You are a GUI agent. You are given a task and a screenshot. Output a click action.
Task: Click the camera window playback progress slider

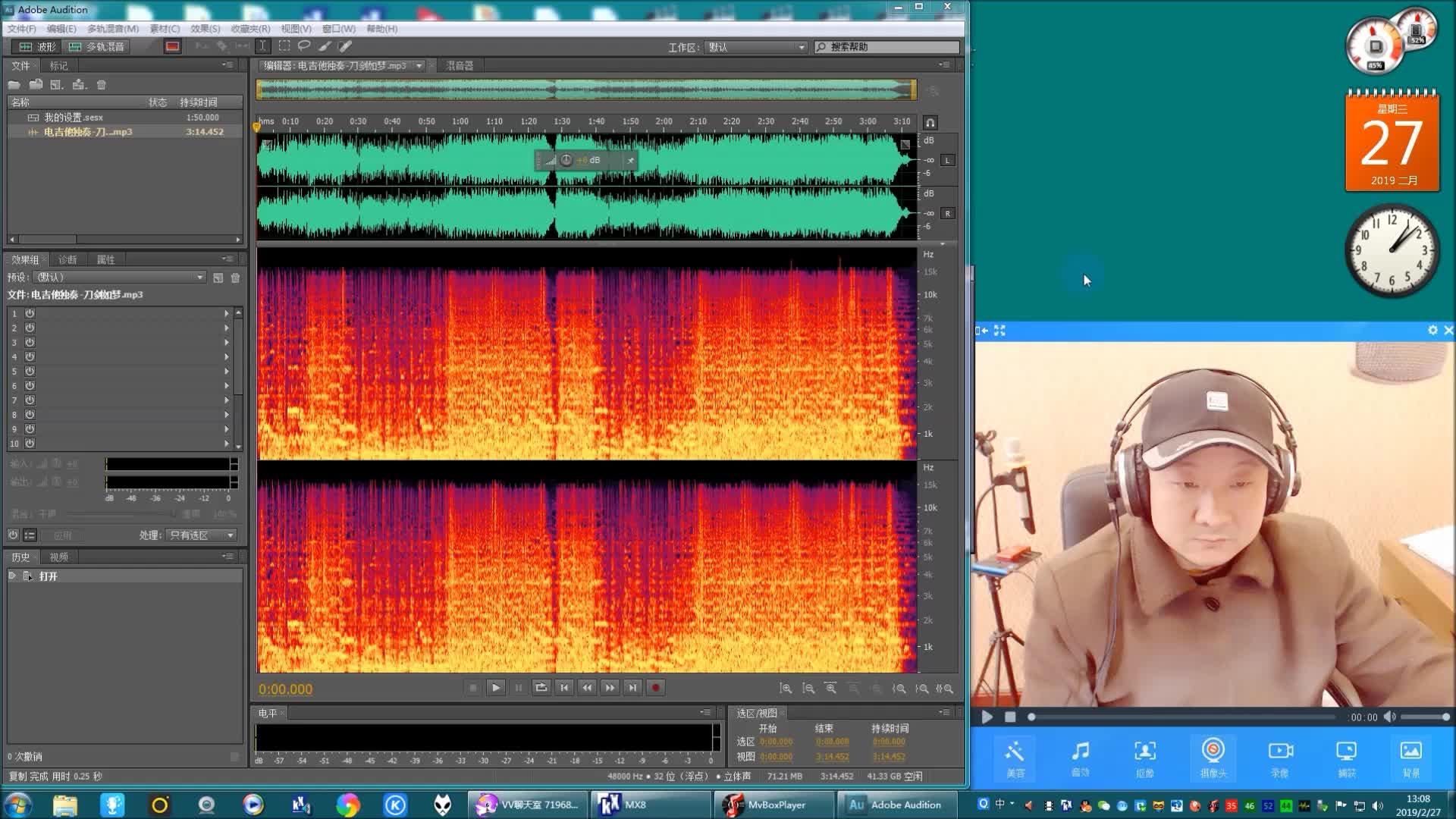1182,717
